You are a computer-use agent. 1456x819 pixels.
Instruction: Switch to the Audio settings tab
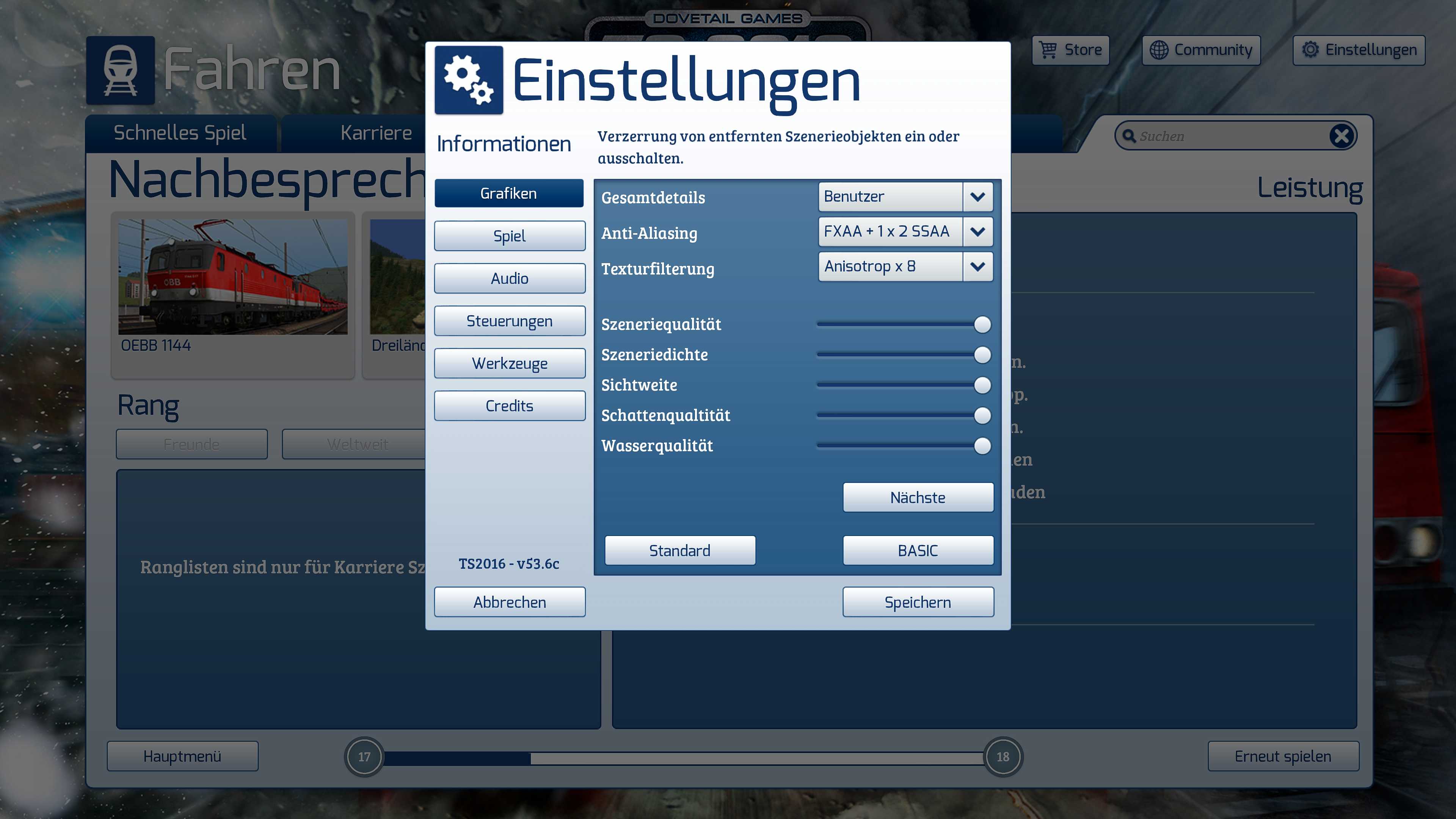coord(509,278)
